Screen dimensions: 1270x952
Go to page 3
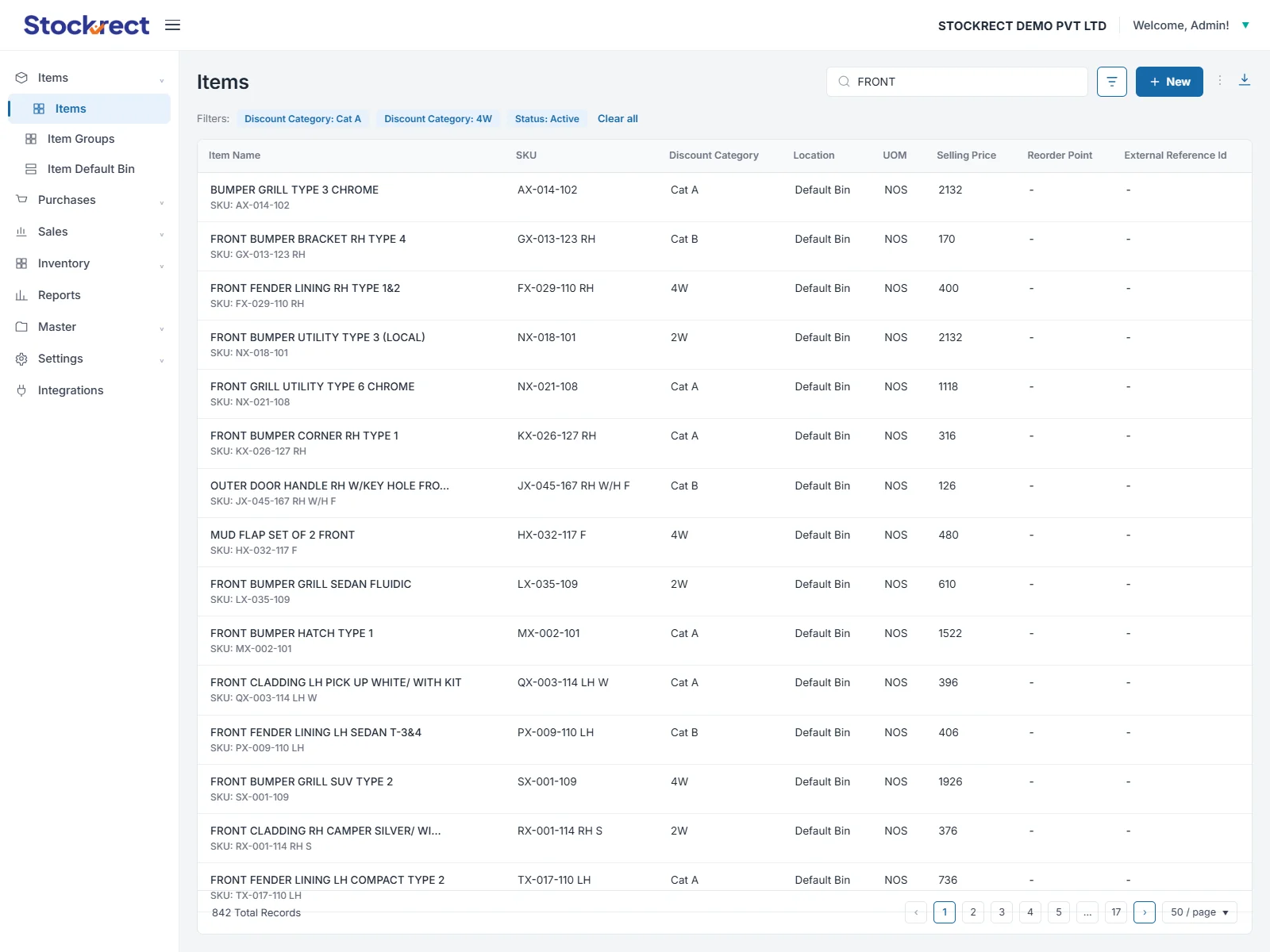click(1002, 912)
